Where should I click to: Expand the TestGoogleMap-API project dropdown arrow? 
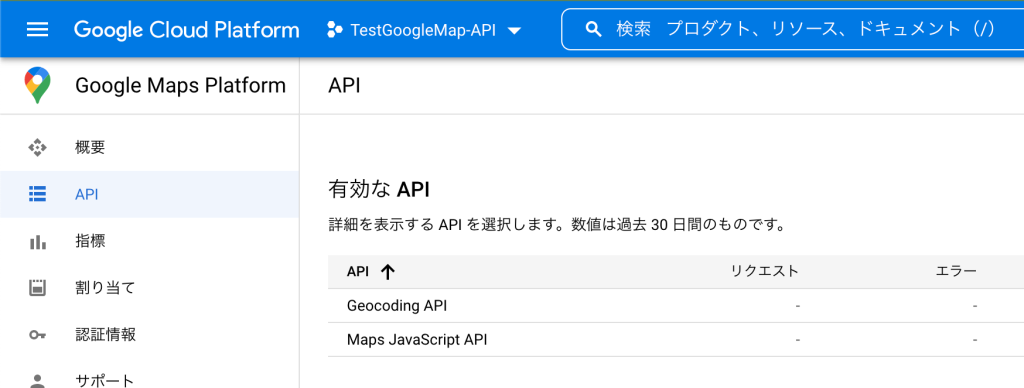[x=514, y=31]
